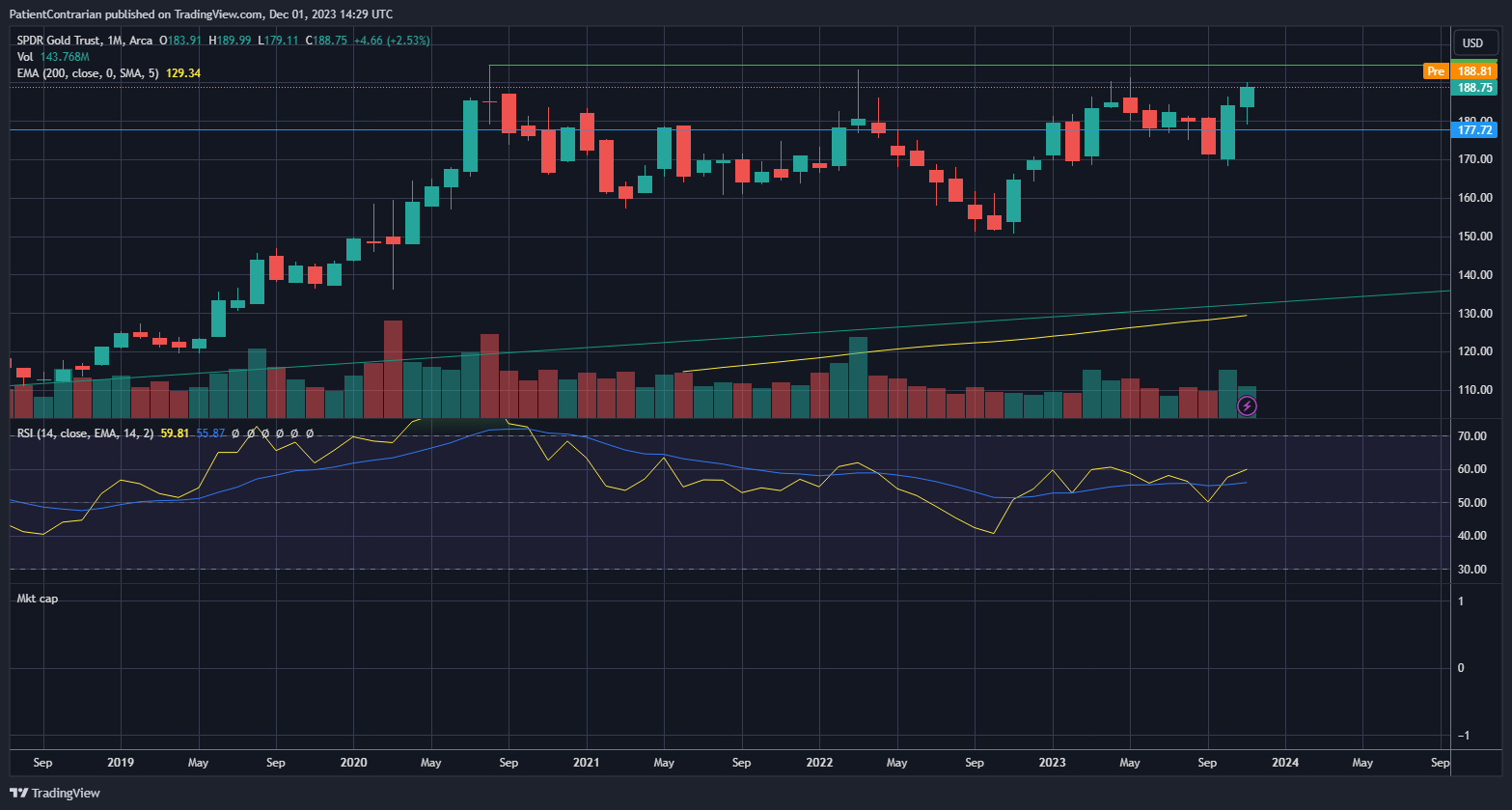Click the price change +4.66 (+2.53%)
The image size is (1512, 810).
(x=392, y=41)
